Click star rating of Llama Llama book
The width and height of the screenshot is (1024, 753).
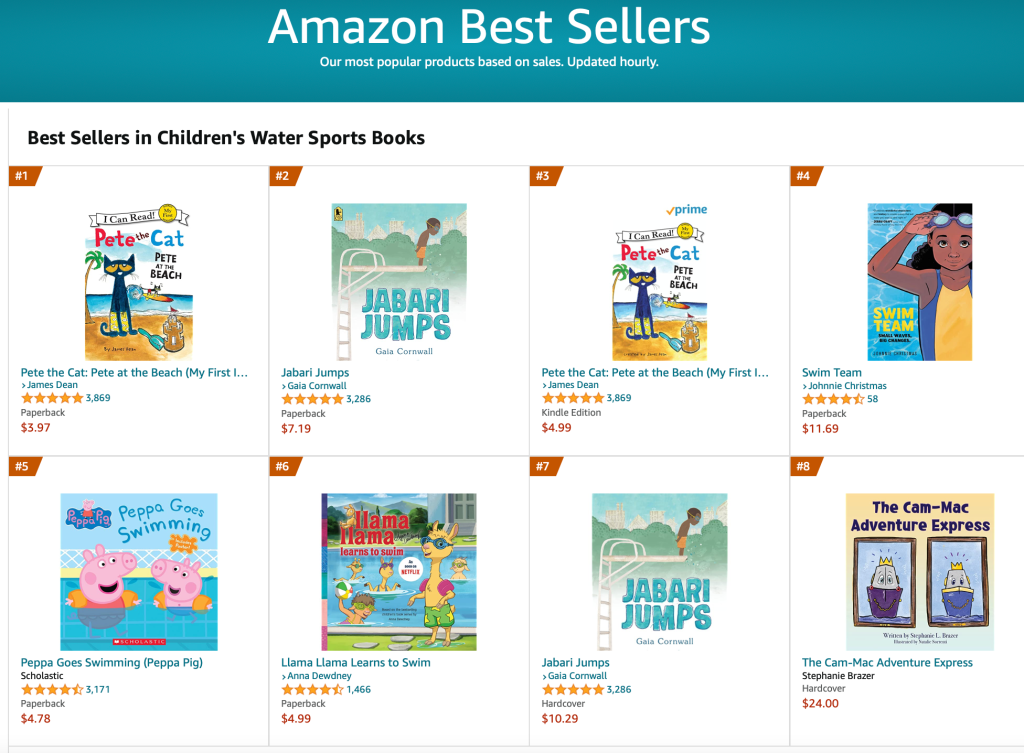point(312,689)
